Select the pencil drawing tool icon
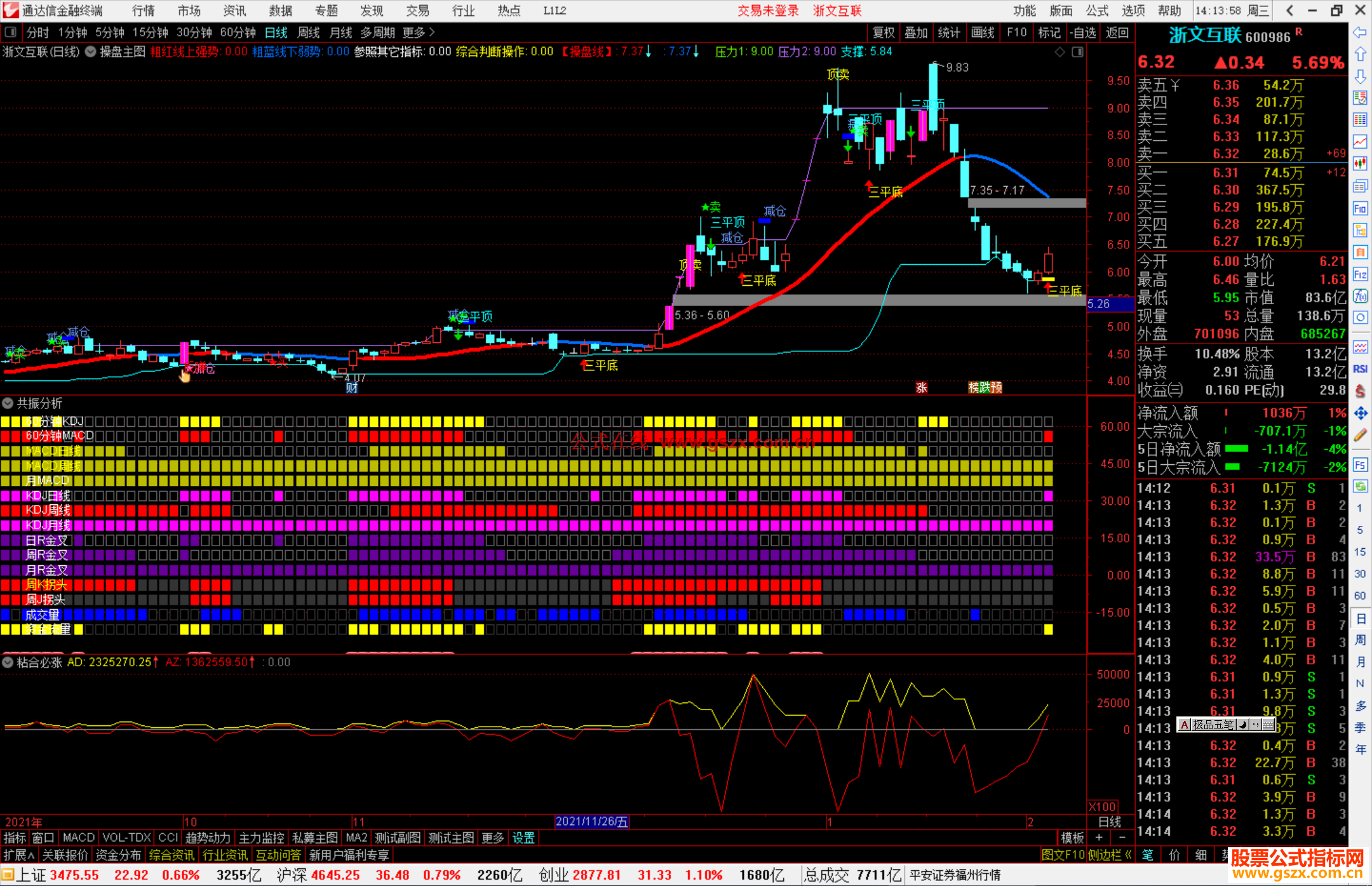This screenshot has height=886, width=1372. tap(1360, 436)
